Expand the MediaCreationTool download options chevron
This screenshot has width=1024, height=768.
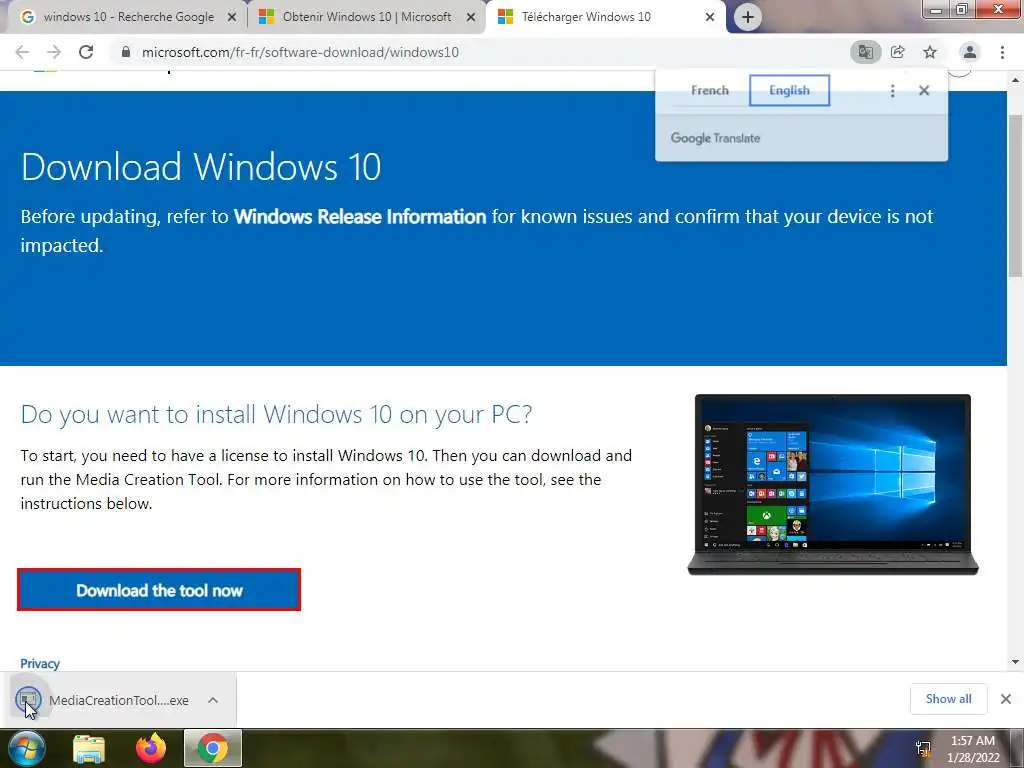click(213, 700)
